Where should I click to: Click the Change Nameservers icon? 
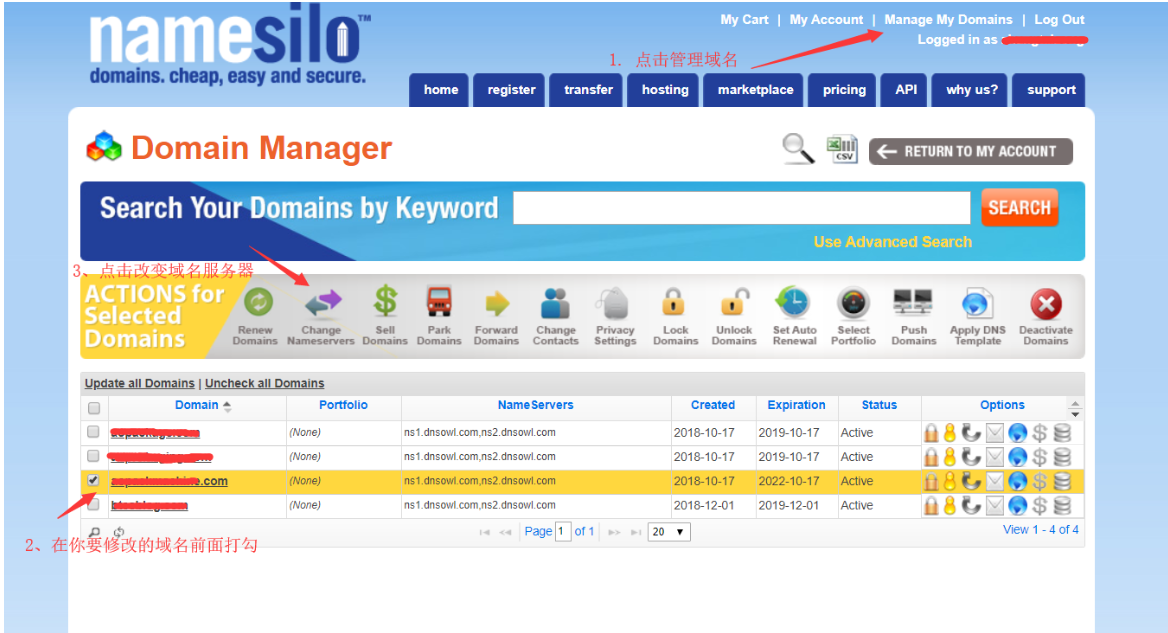point(323,303)
